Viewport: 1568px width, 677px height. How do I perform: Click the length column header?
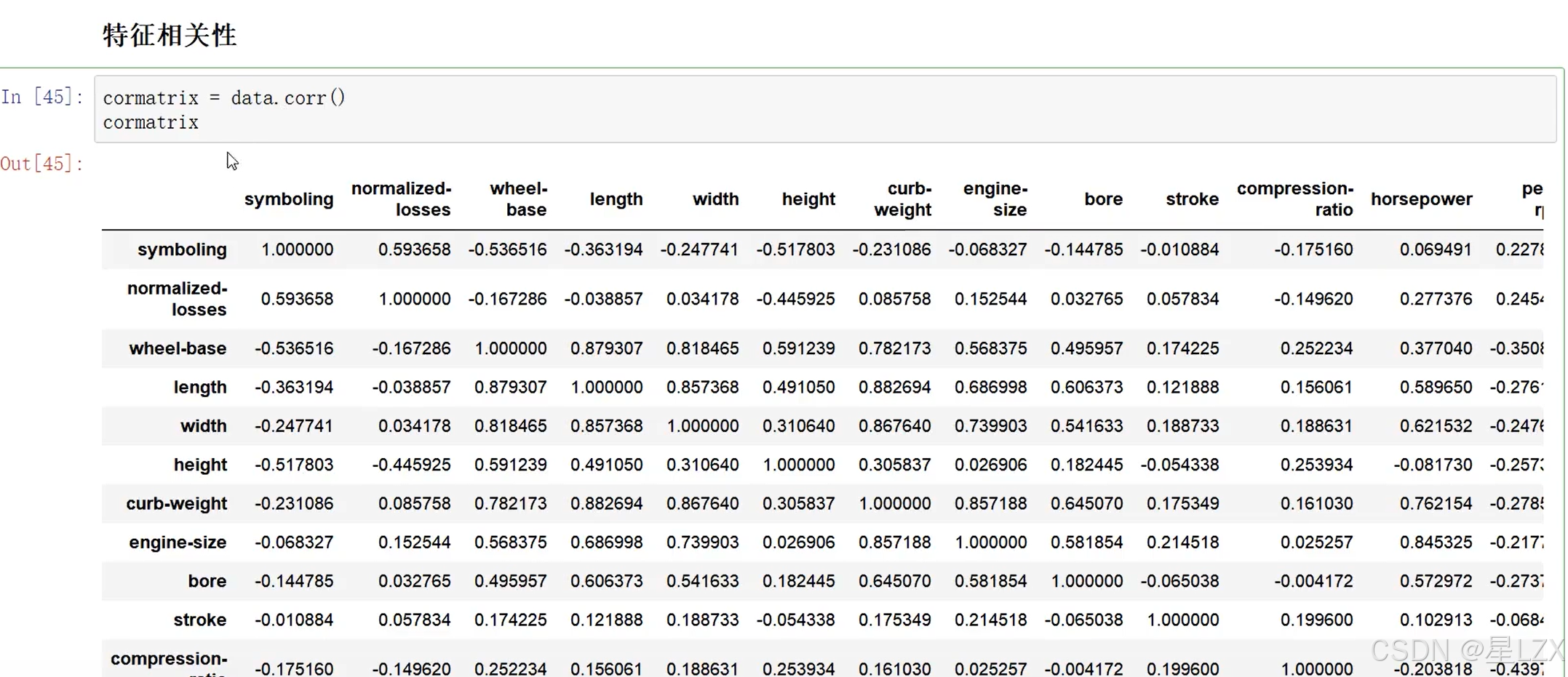(x=616, y=199)
